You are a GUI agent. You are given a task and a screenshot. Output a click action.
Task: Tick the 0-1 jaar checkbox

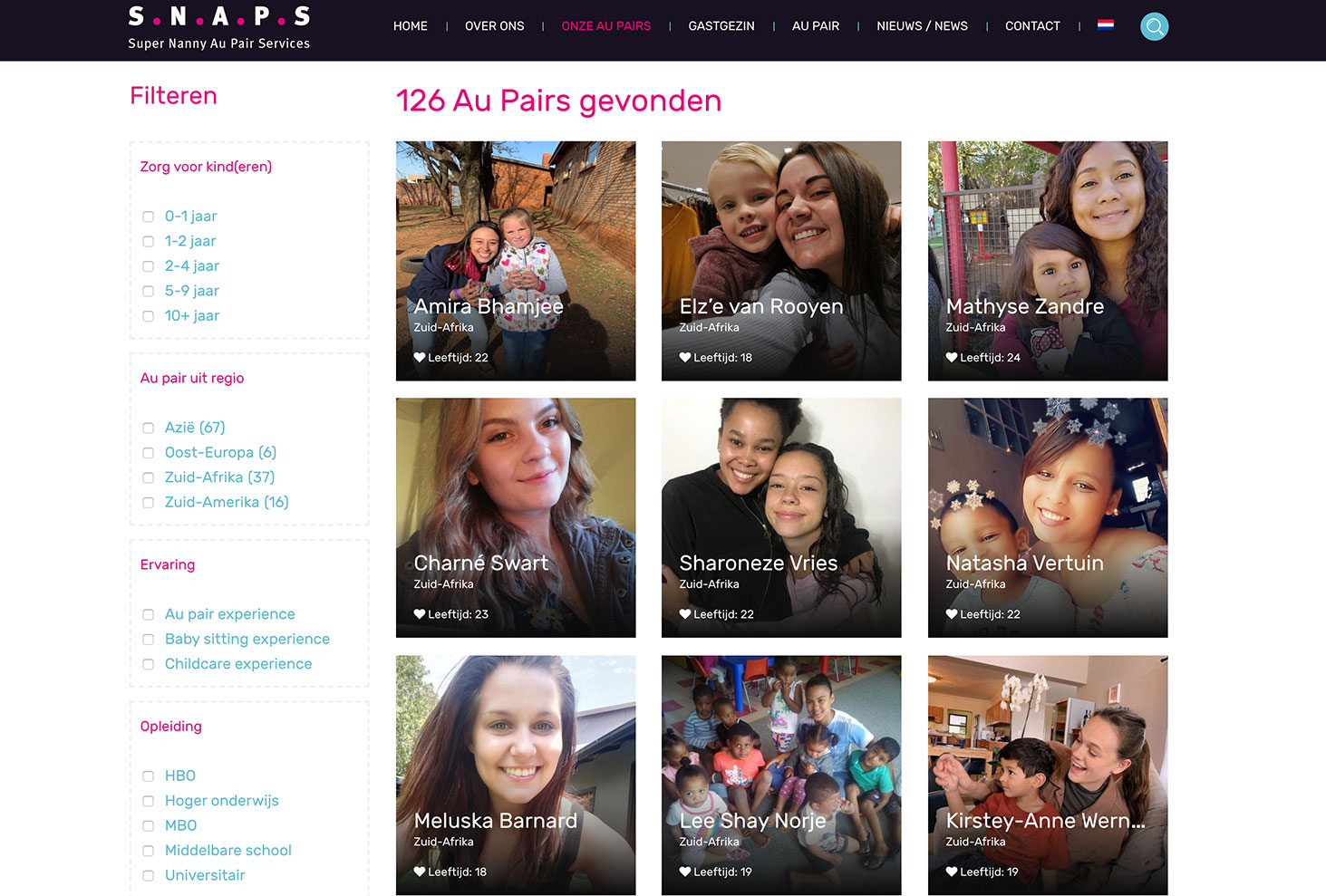click(x=149, y=217)
